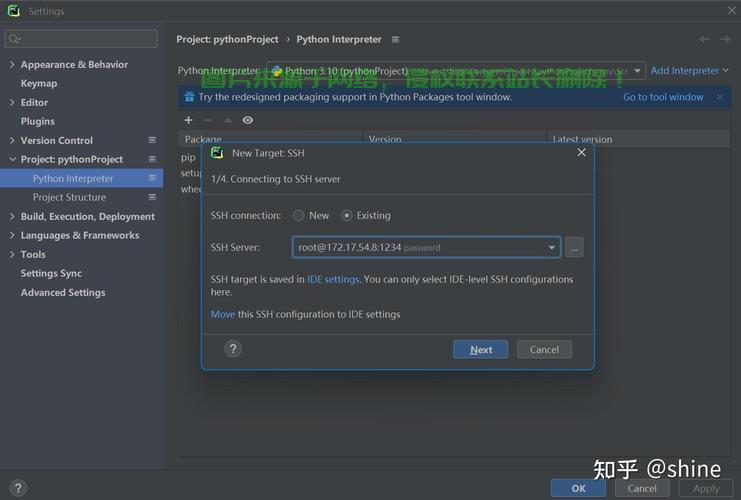Click the add package plus icon
Viewport: 741px width, 500px height.
(189, 120)
